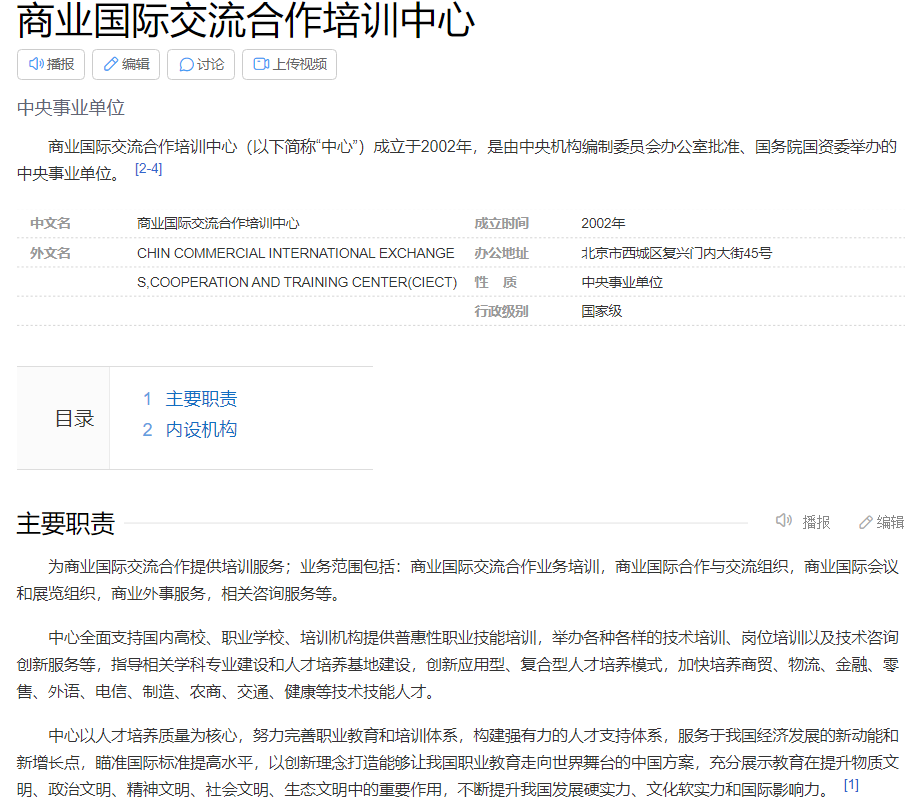
Task: Click the 行政级别 label
Action: (502, 311)
